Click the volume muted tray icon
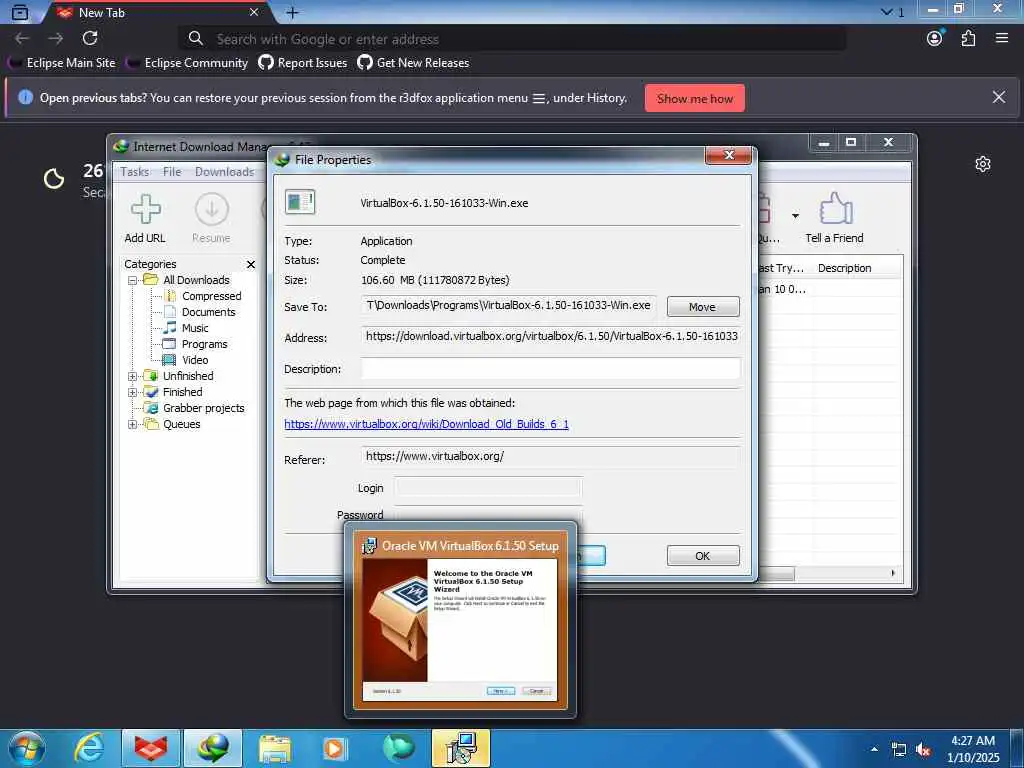 click(923, 750)
